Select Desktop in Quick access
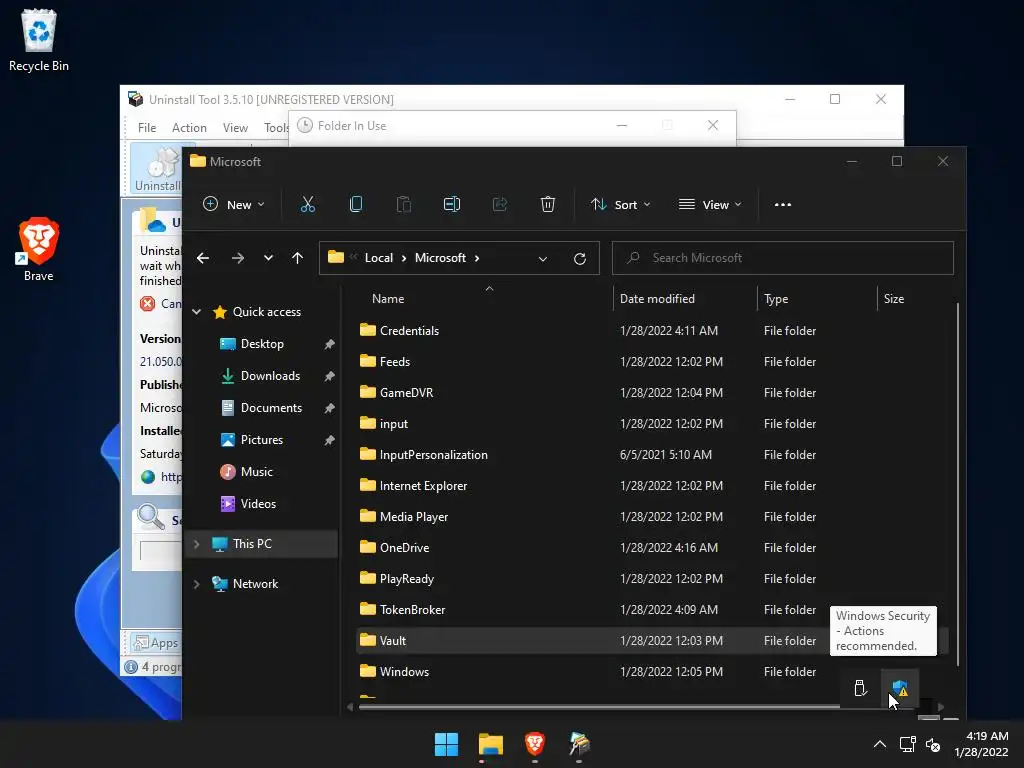This screenshot has width=1024, height=768. 262,344
